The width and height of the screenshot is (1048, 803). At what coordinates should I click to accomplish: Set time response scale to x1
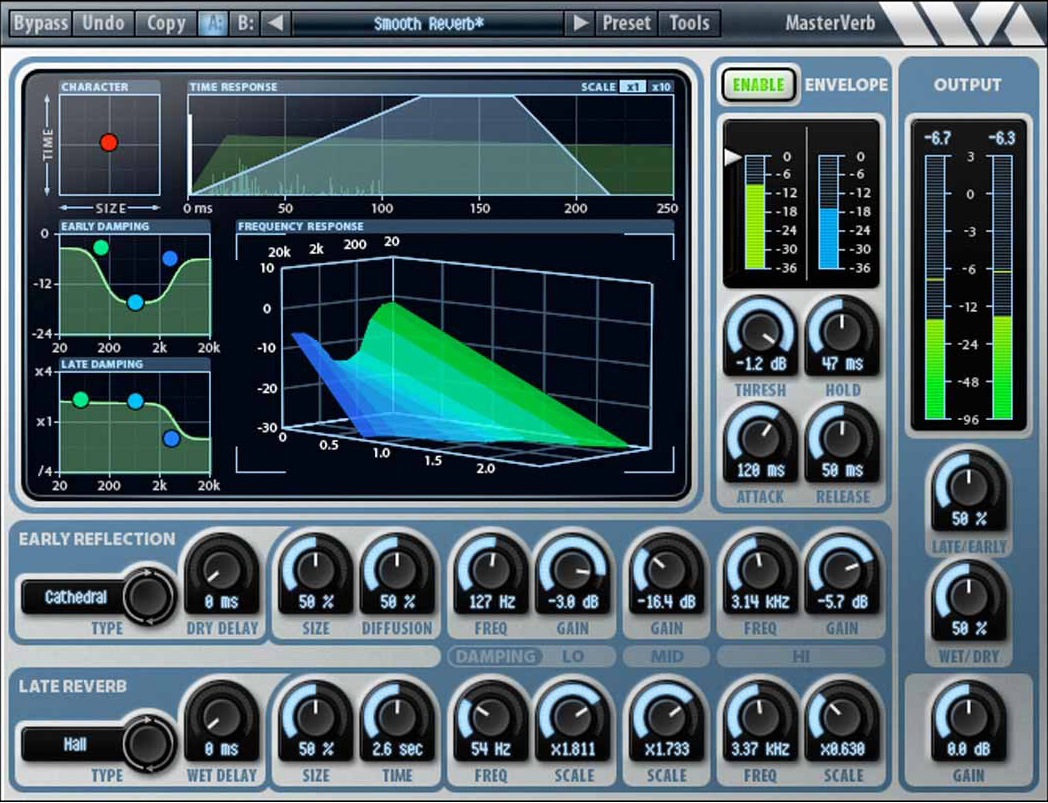632,87
